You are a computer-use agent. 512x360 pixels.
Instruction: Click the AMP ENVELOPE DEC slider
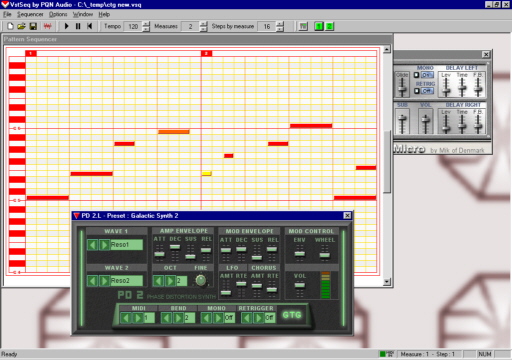[175, 247]
